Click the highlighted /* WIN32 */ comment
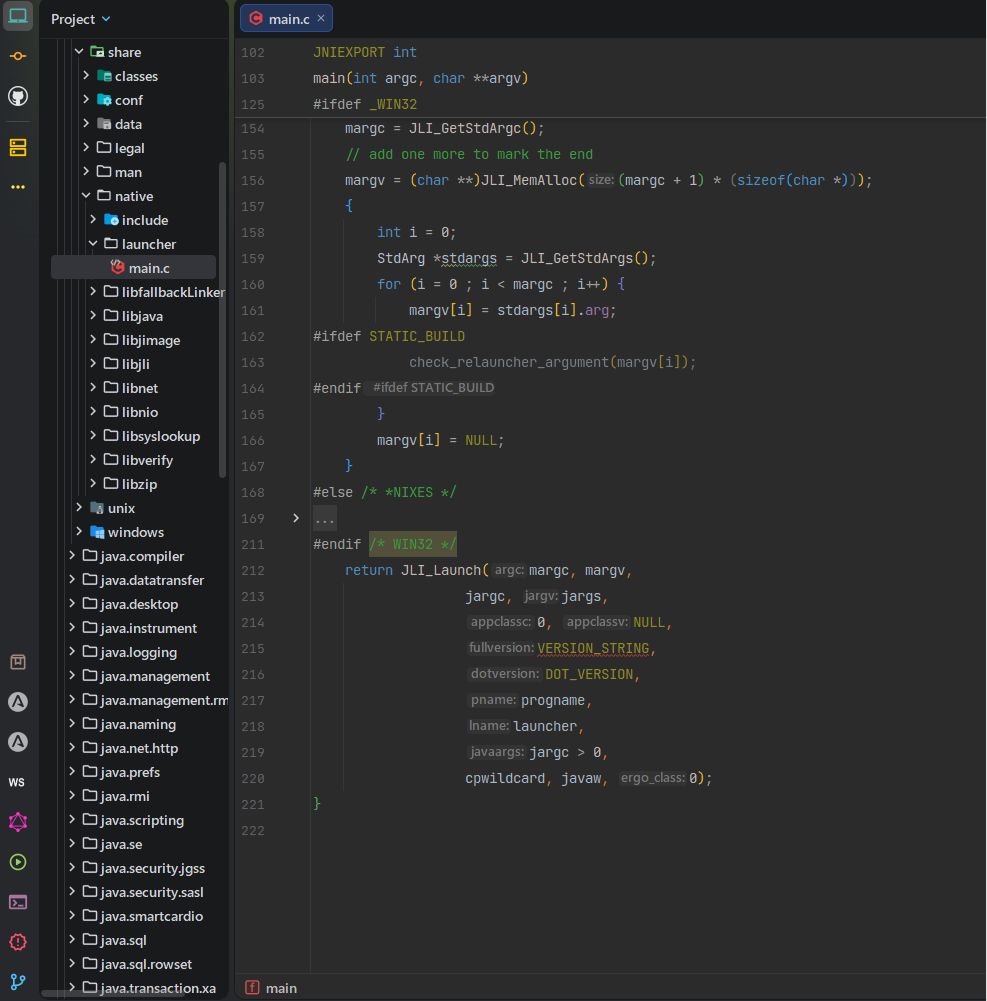Image resolution: width=987 pixels, height=1001 pixels. tap(412, 545)
